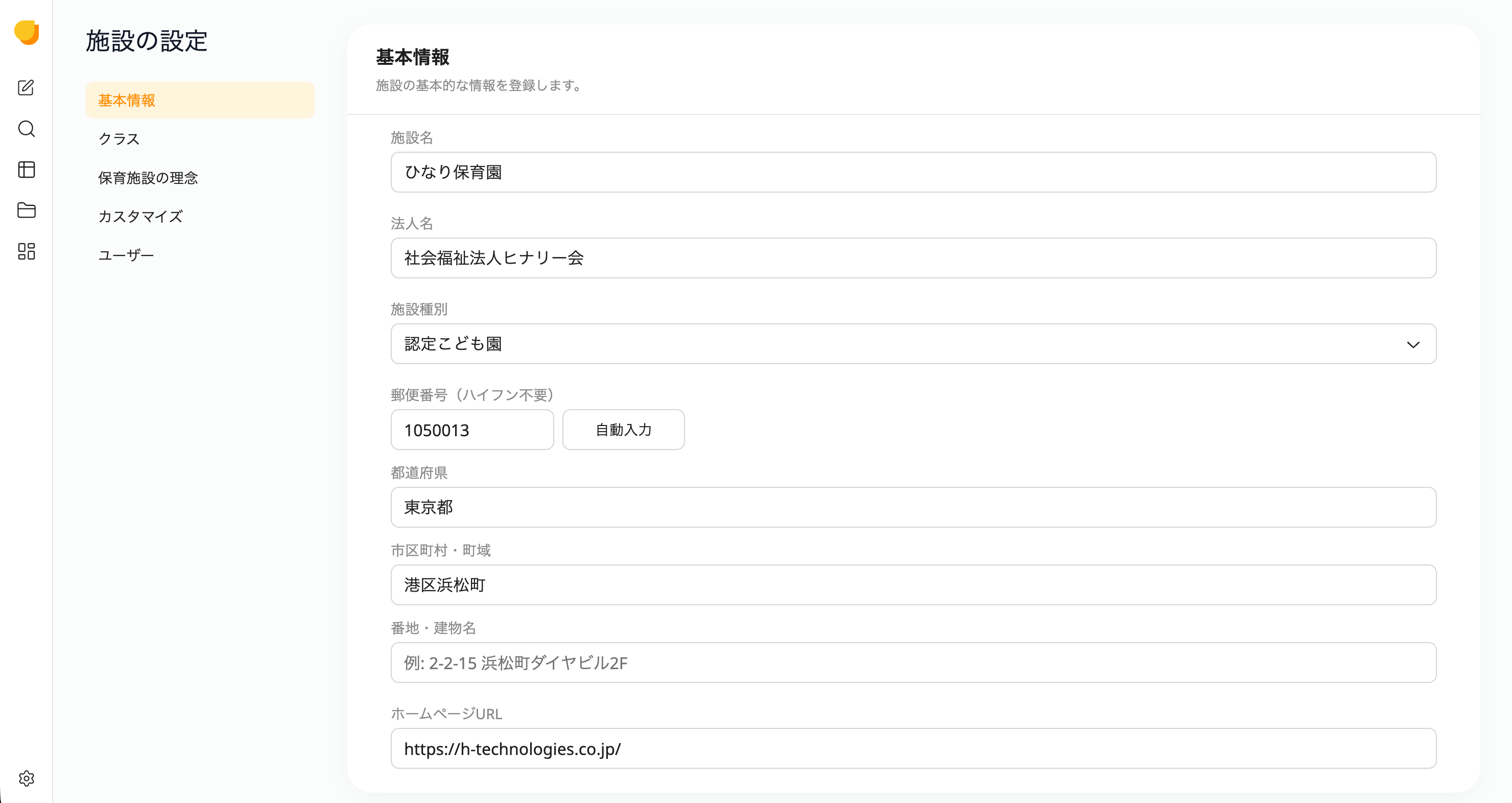Open the search magnifier icon in sidebar
The height and width of the screenshot is (803, 1512).
coord(27,129)
